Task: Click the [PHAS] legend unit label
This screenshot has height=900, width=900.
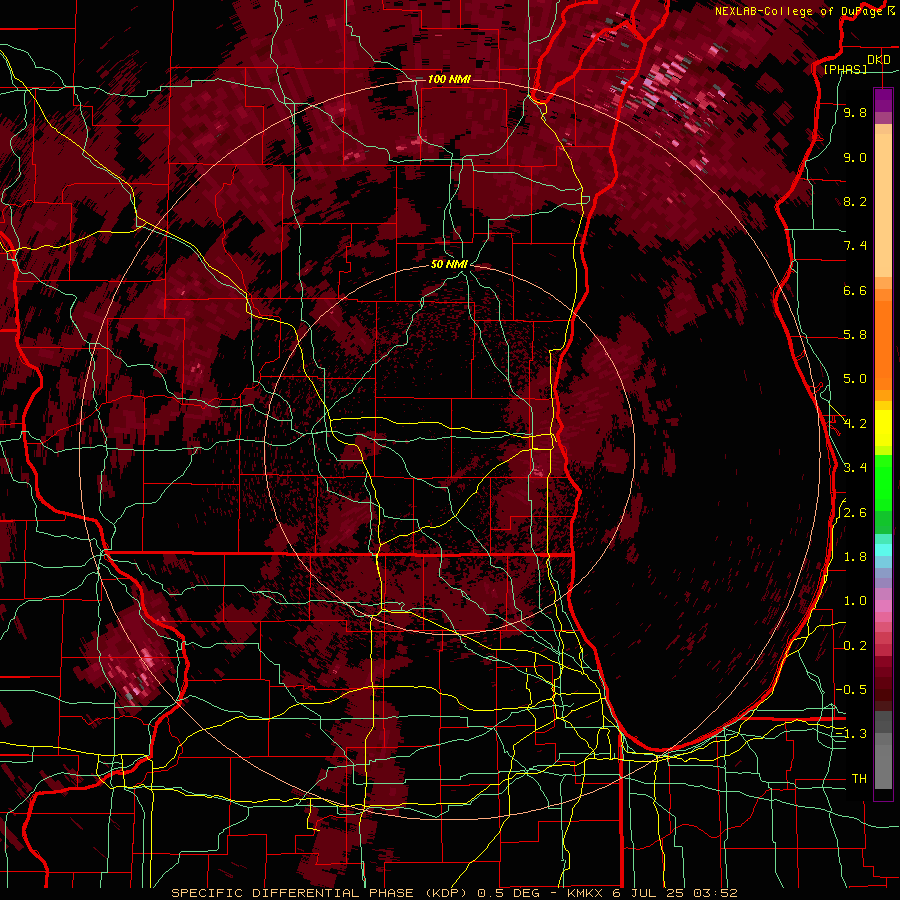Action: coord(845,70)
